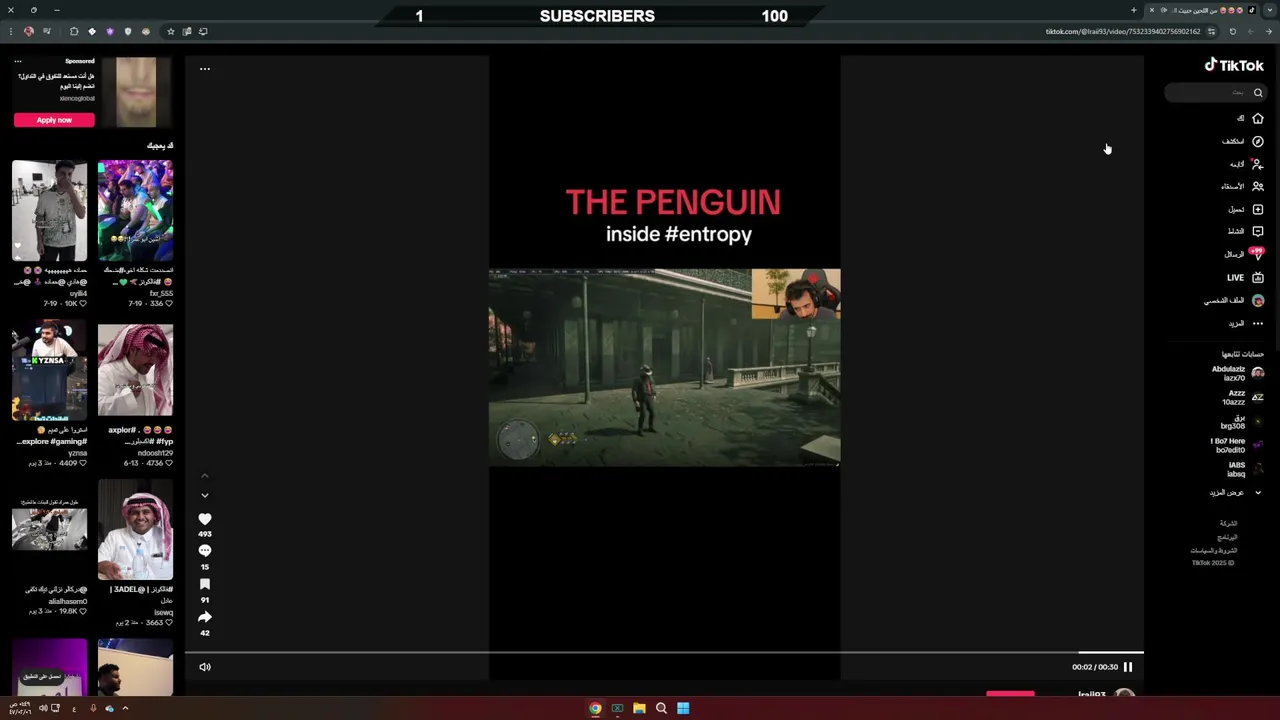This screenshot has width=1280, height=720.
Task: Click the magnifier search icon
Action: point(1258,92)
